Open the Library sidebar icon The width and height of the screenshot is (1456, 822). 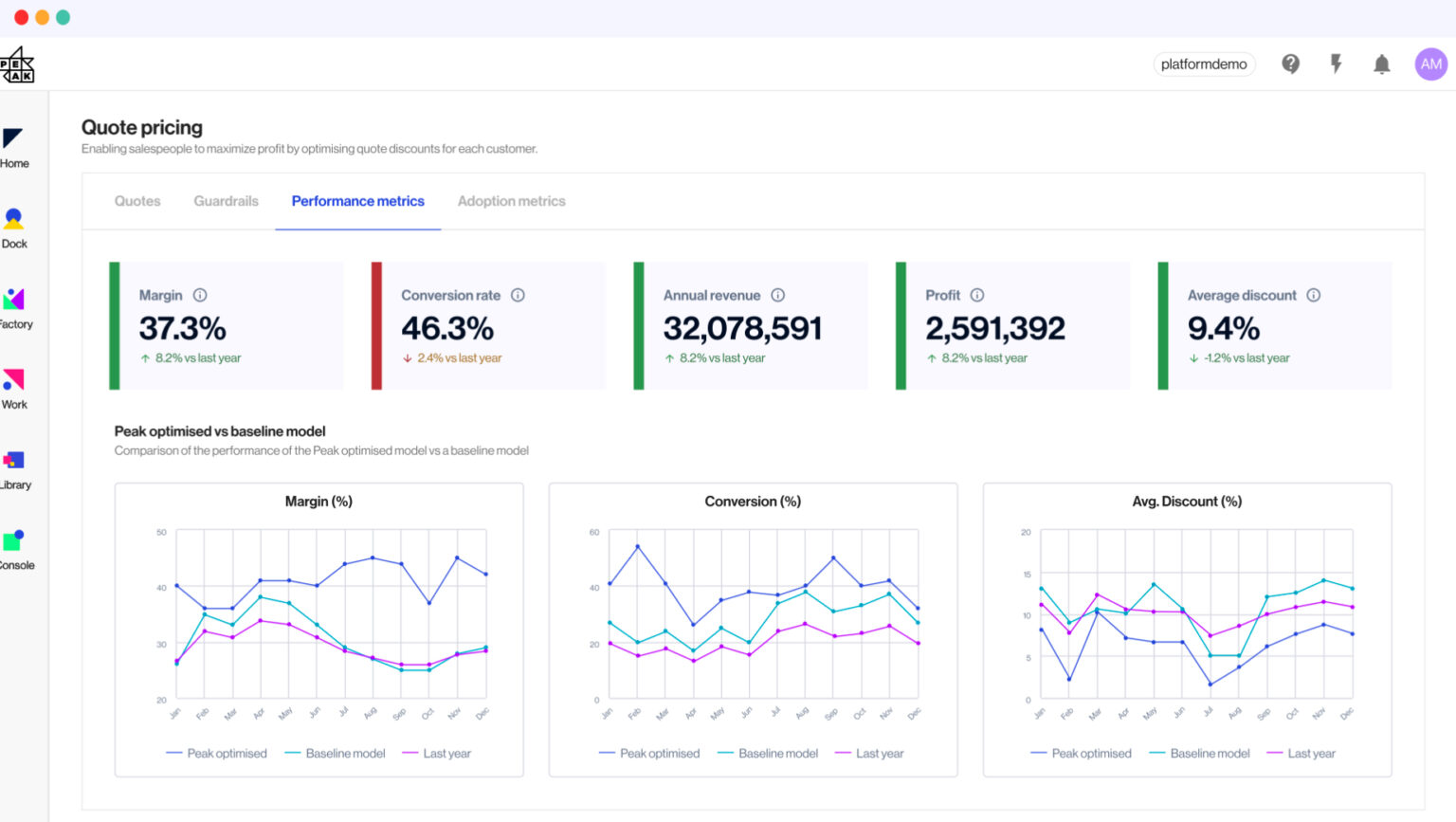point(14,468)
